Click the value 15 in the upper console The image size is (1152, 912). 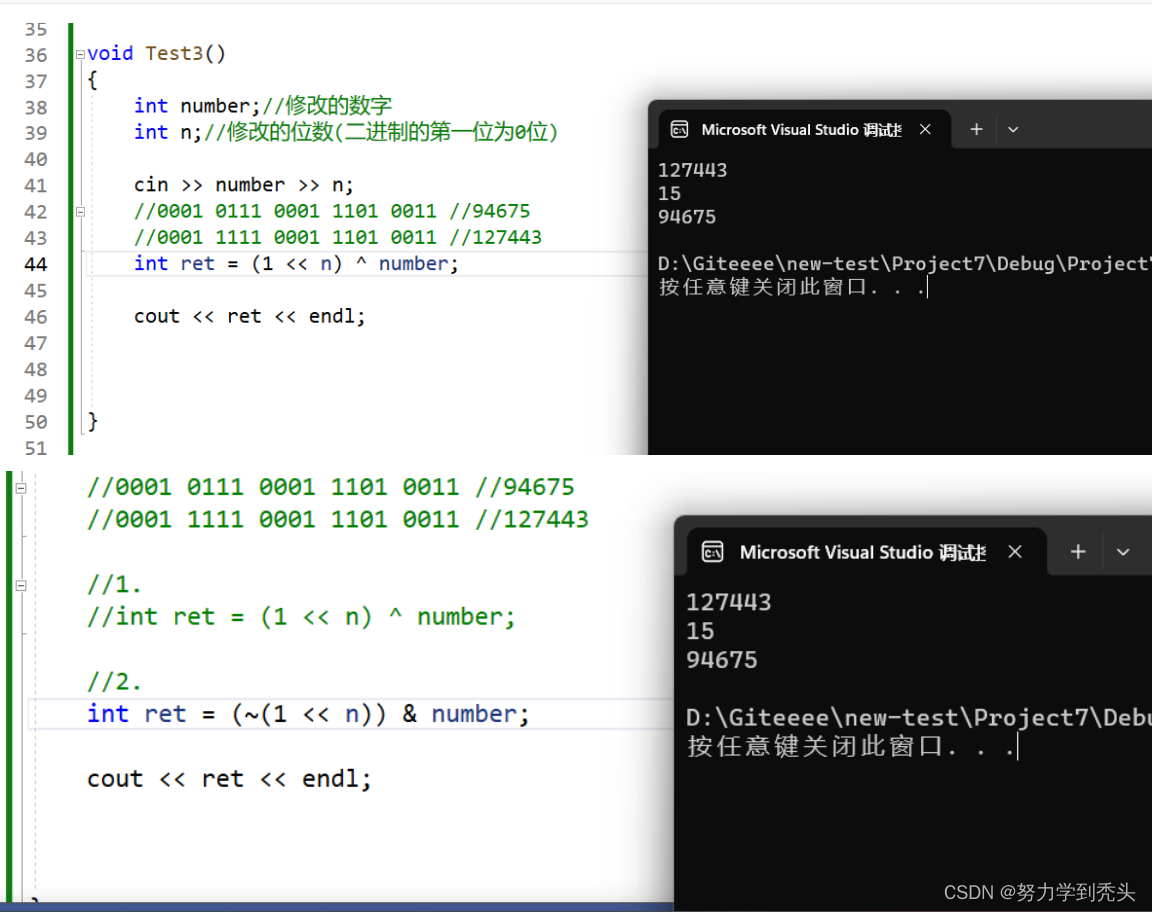point(669,194)
